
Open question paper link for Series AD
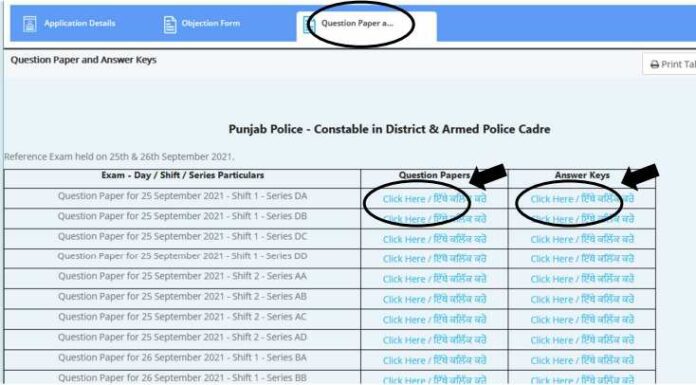[434, 340]
